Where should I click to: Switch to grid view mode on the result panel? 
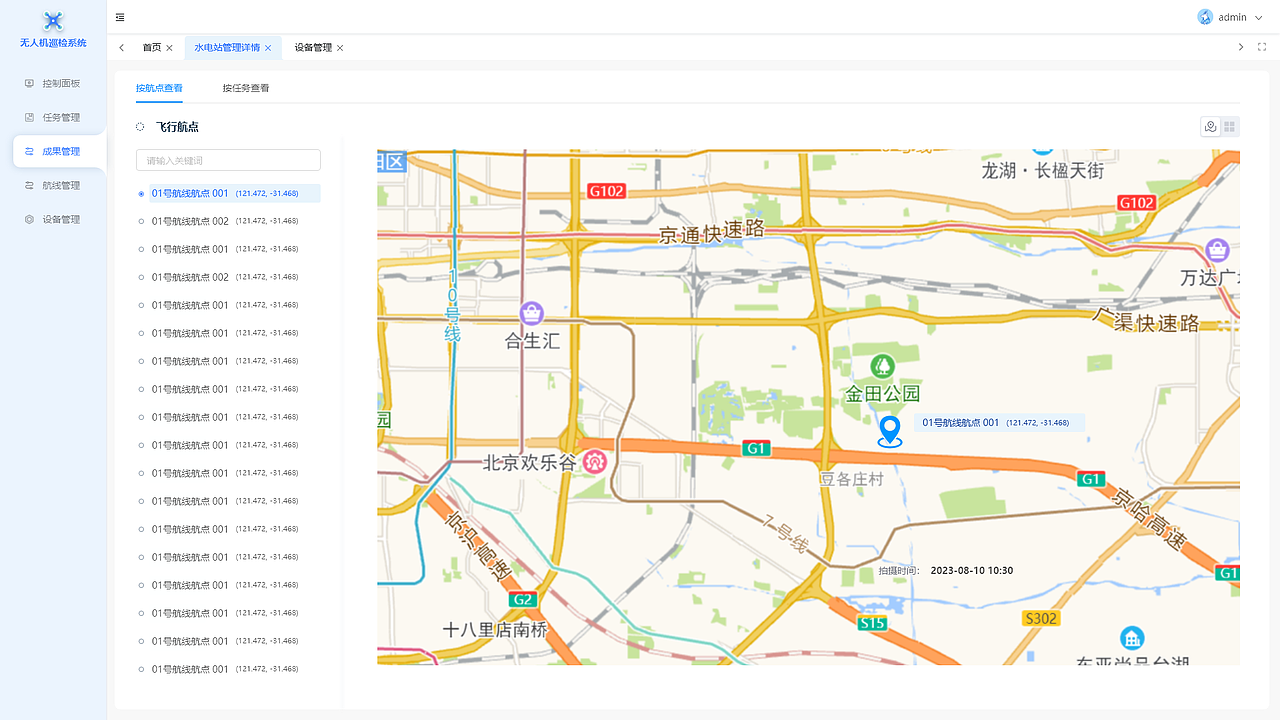click(1229, 126)
